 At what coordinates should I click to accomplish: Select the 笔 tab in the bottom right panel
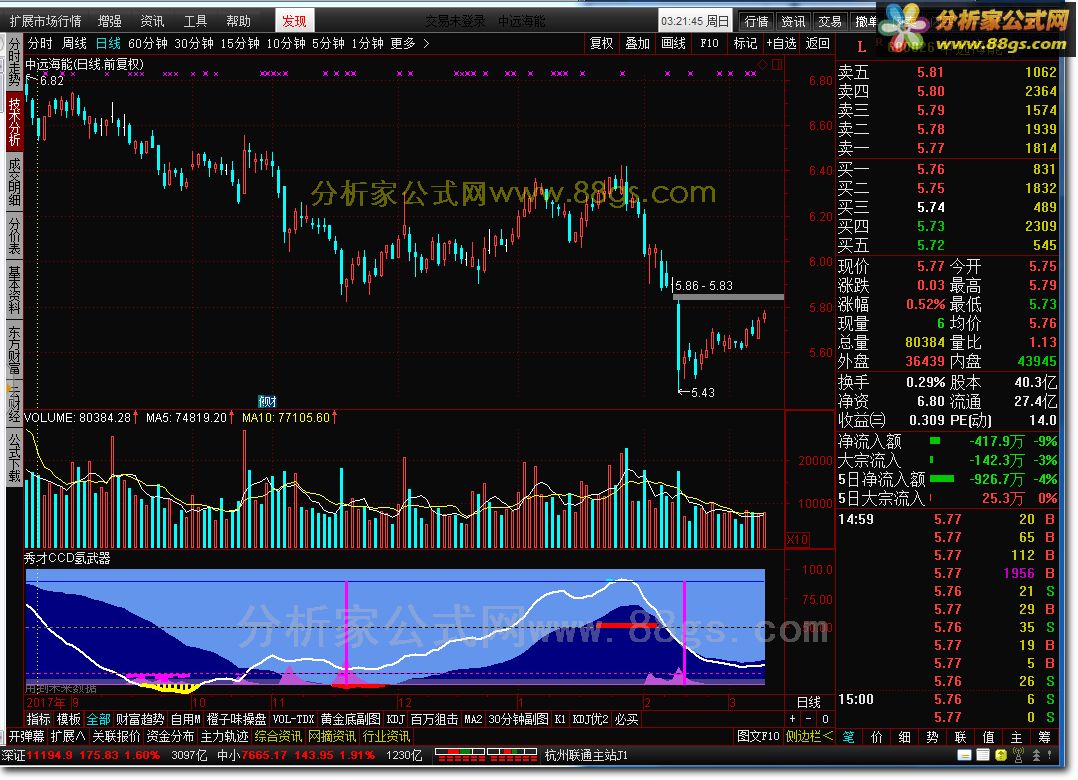point(848,737)
